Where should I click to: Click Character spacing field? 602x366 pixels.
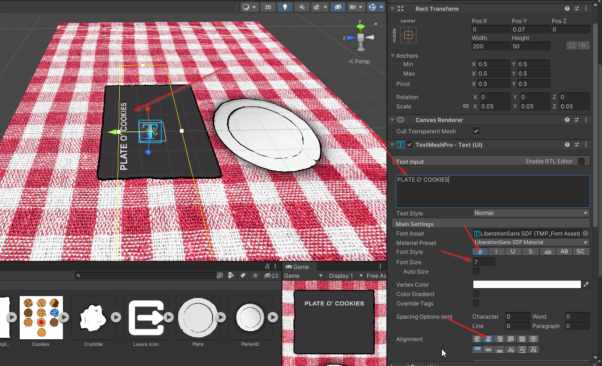tap(517, 316)
